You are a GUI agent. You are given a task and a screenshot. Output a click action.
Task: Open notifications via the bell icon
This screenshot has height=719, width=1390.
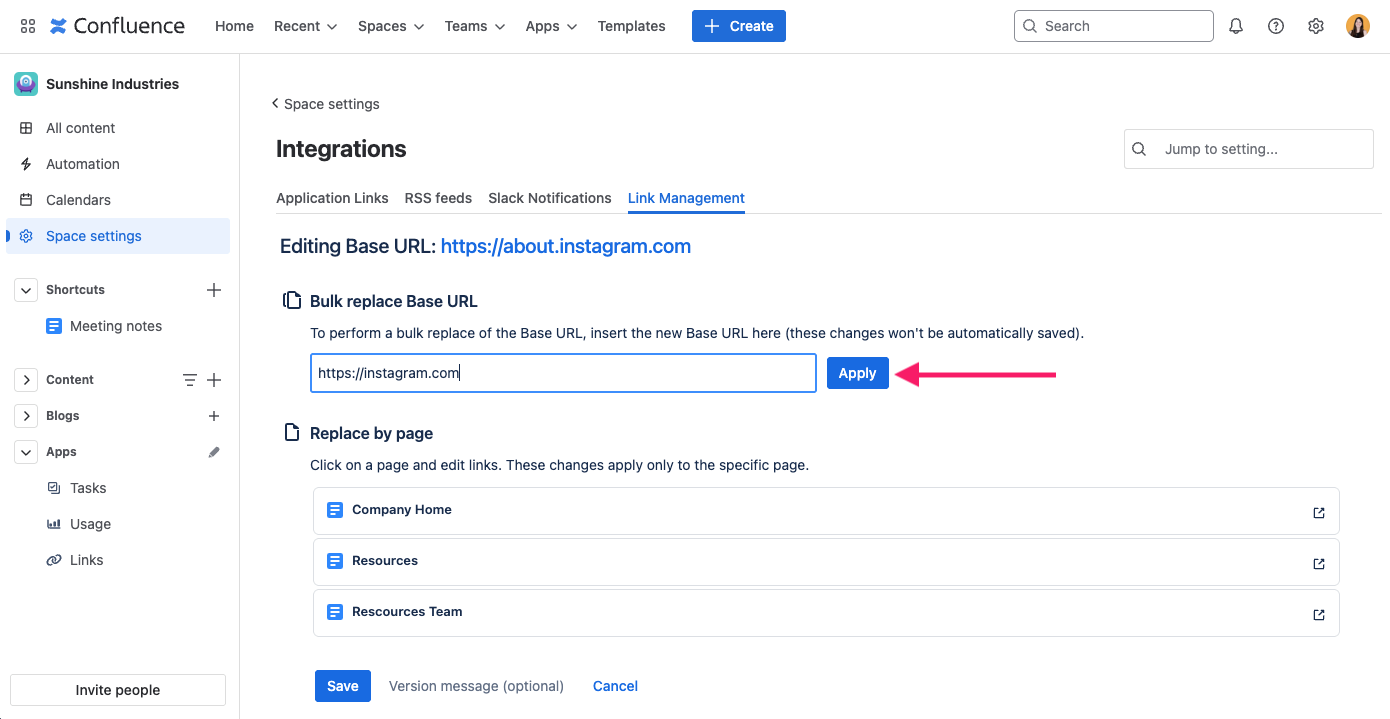coord(1235,25)
